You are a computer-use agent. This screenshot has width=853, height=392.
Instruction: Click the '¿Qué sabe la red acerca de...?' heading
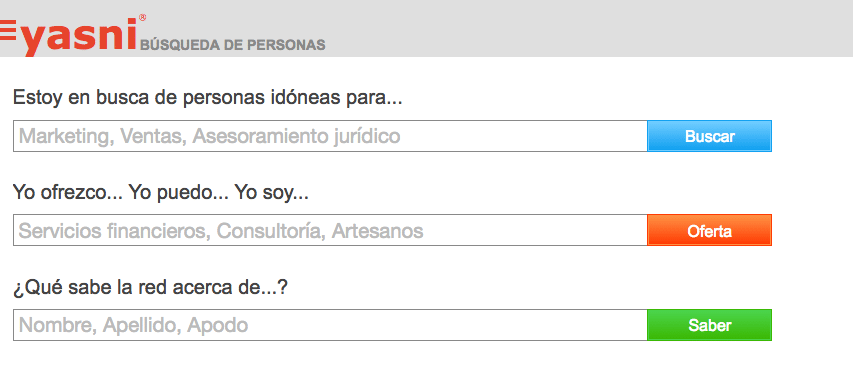(150, 288)
